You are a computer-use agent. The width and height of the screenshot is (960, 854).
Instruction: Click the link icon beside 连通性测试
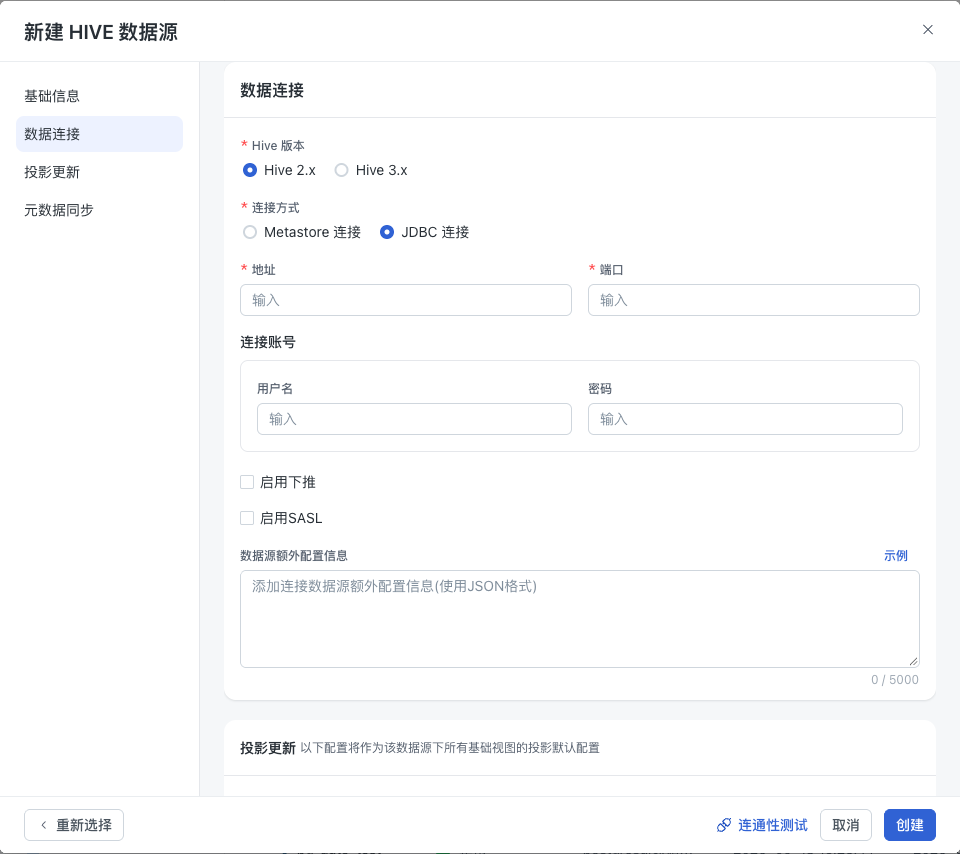[724, 825]
